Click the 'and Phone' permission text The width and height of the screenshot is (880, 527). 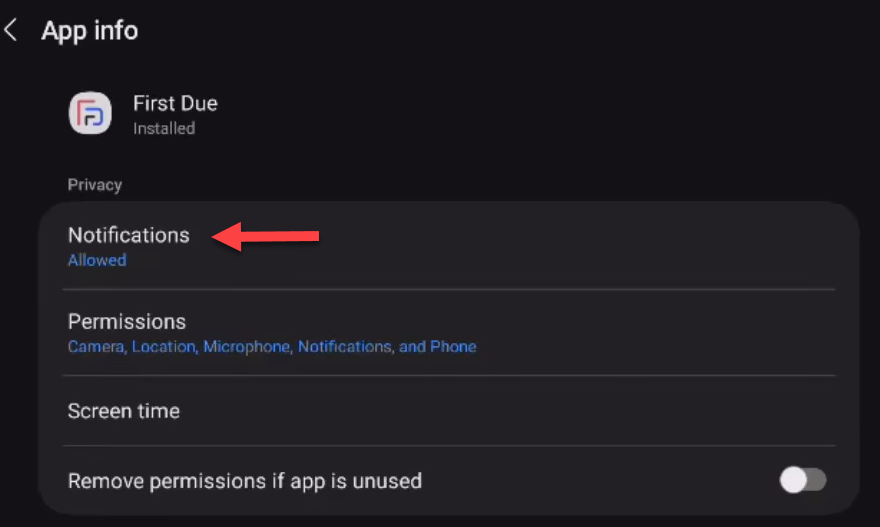coord(438,347)
